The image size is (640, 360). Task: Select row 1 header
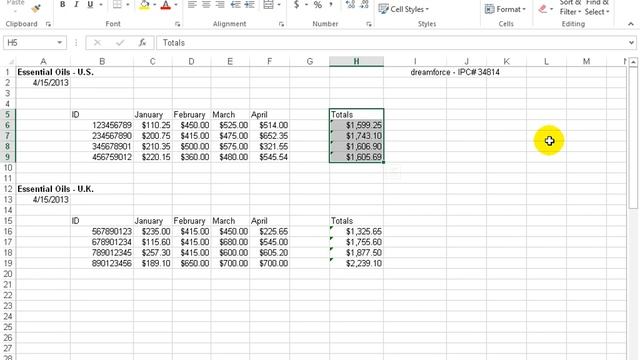(x=8, y=72)
